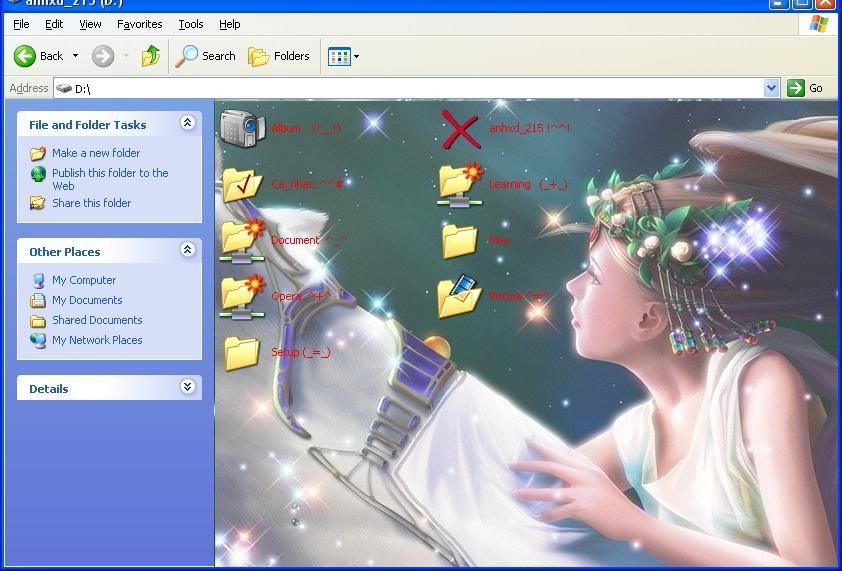The image size is (842, 571).
Task: Open the View menu
Action: (x=90, y=24)
